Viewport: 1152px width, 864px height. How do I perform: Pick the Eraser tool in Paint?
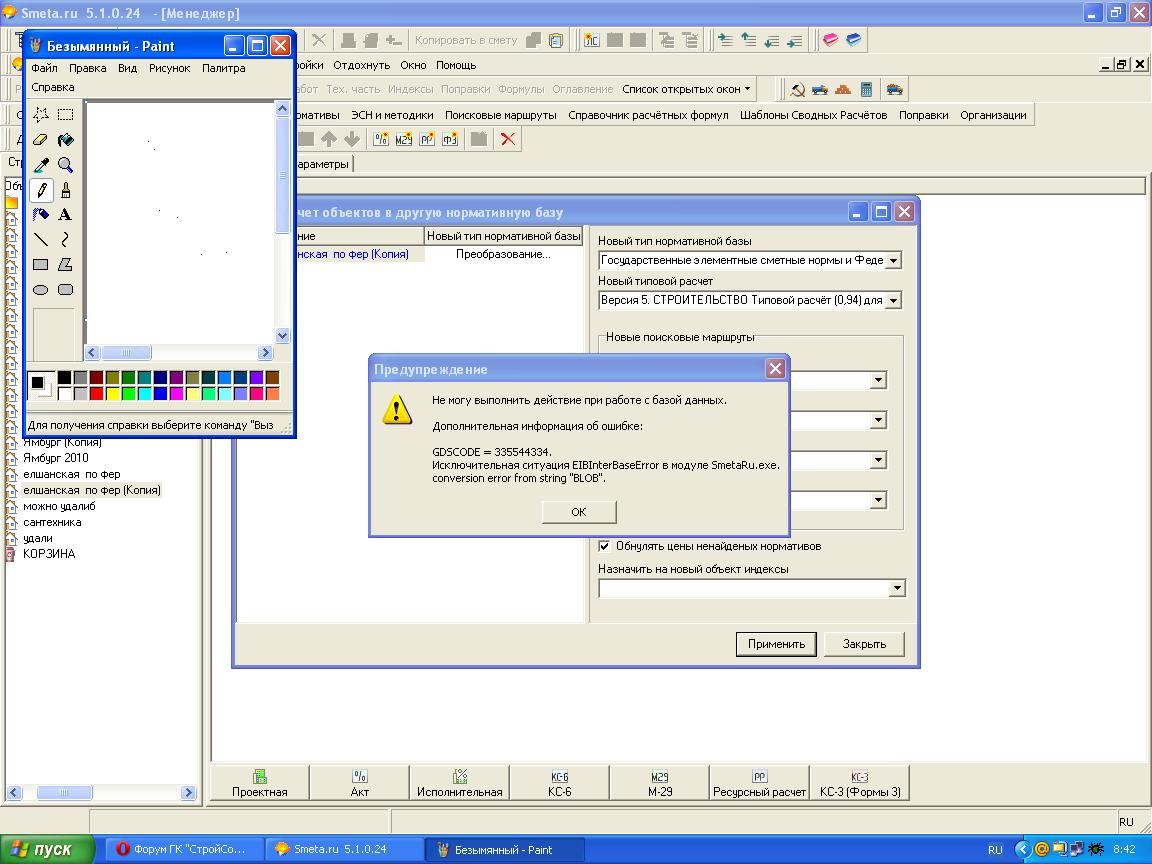coord(41,140)
